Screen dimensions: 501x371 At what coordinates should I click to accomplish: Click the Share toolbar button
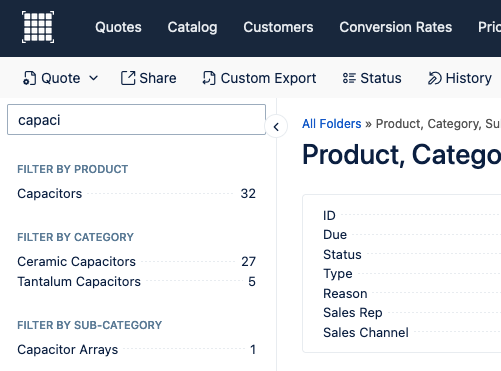148,78
